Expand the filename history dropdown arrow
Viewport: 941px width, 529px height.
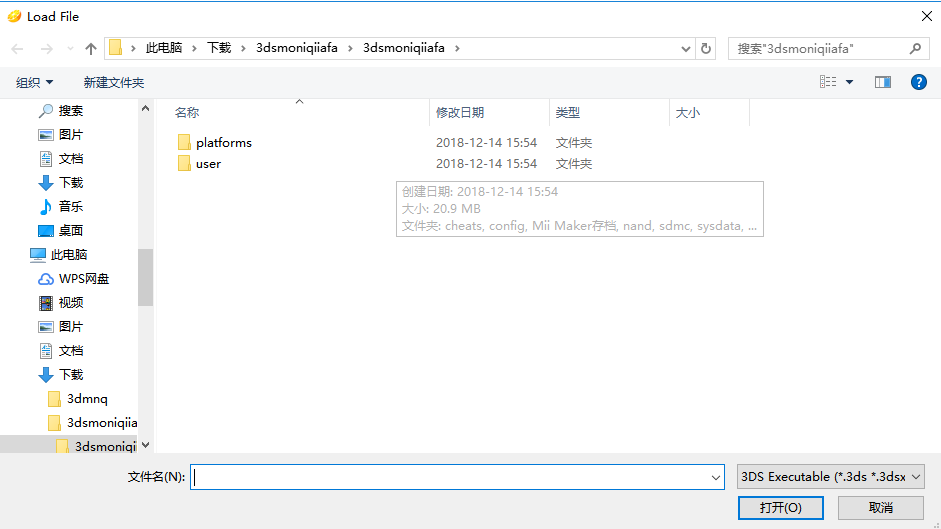(x=715, y=478)
